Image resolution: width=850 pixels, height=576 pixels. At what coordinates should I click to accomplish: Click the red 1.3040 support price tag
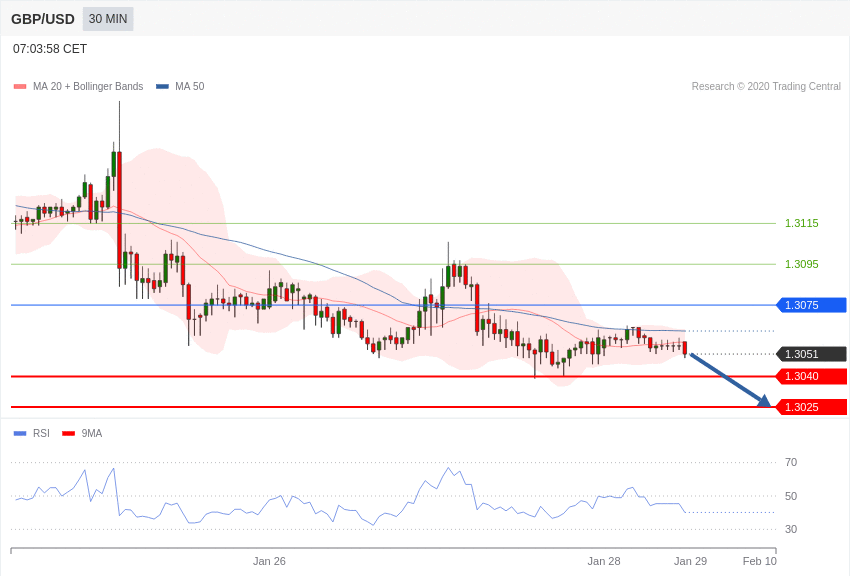pyautogui.click(x=812, y=376)
